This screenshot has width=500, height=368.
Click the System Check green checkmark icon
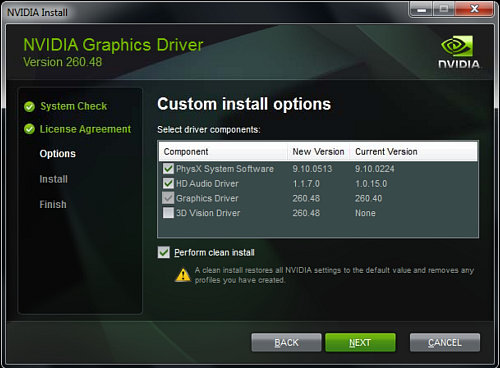tap(29, 107)
